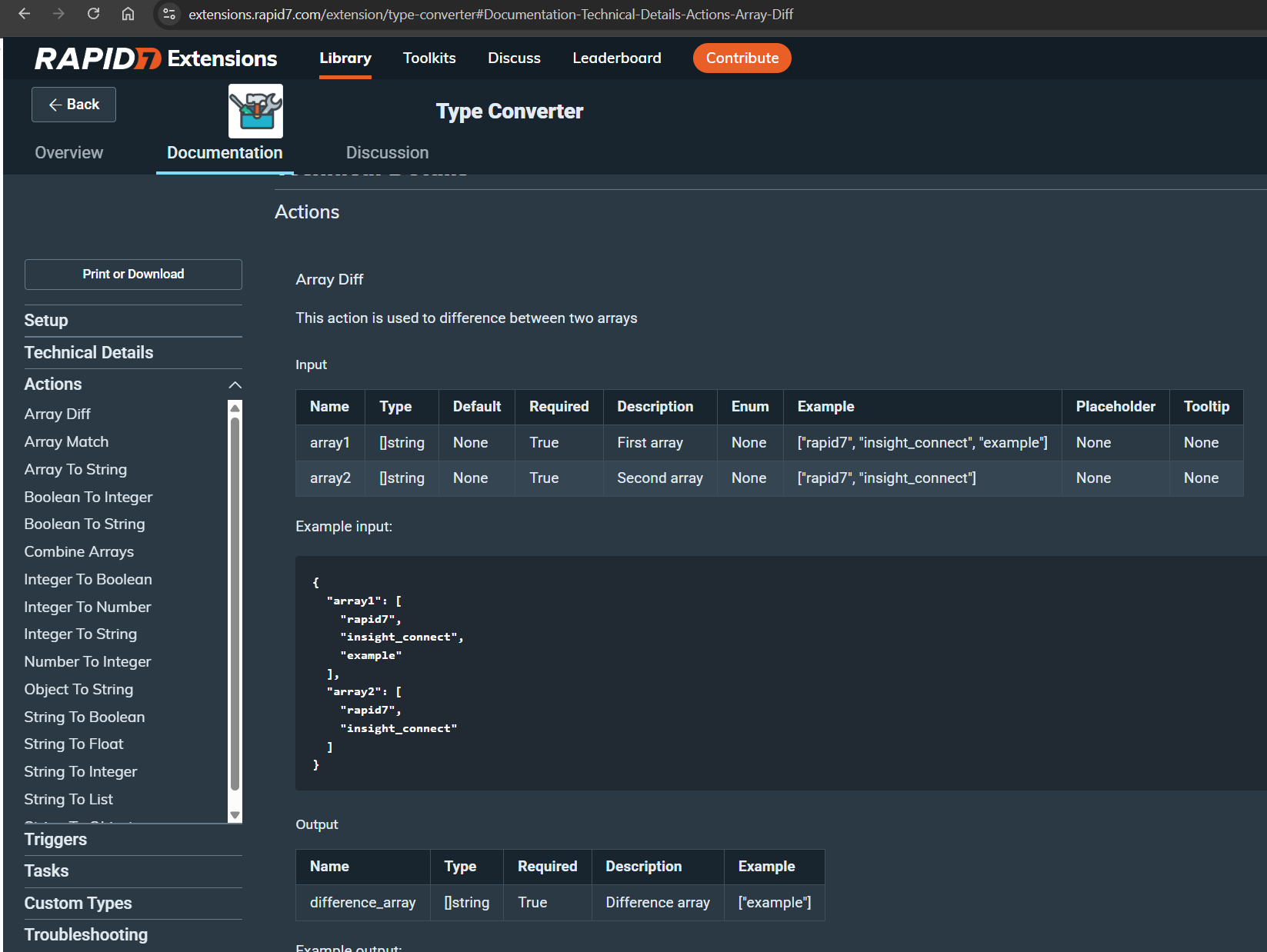This screenshot has width=1267, height=952.
Task: Open the Toolkits navigation item
Action: (x=429, y=58)
